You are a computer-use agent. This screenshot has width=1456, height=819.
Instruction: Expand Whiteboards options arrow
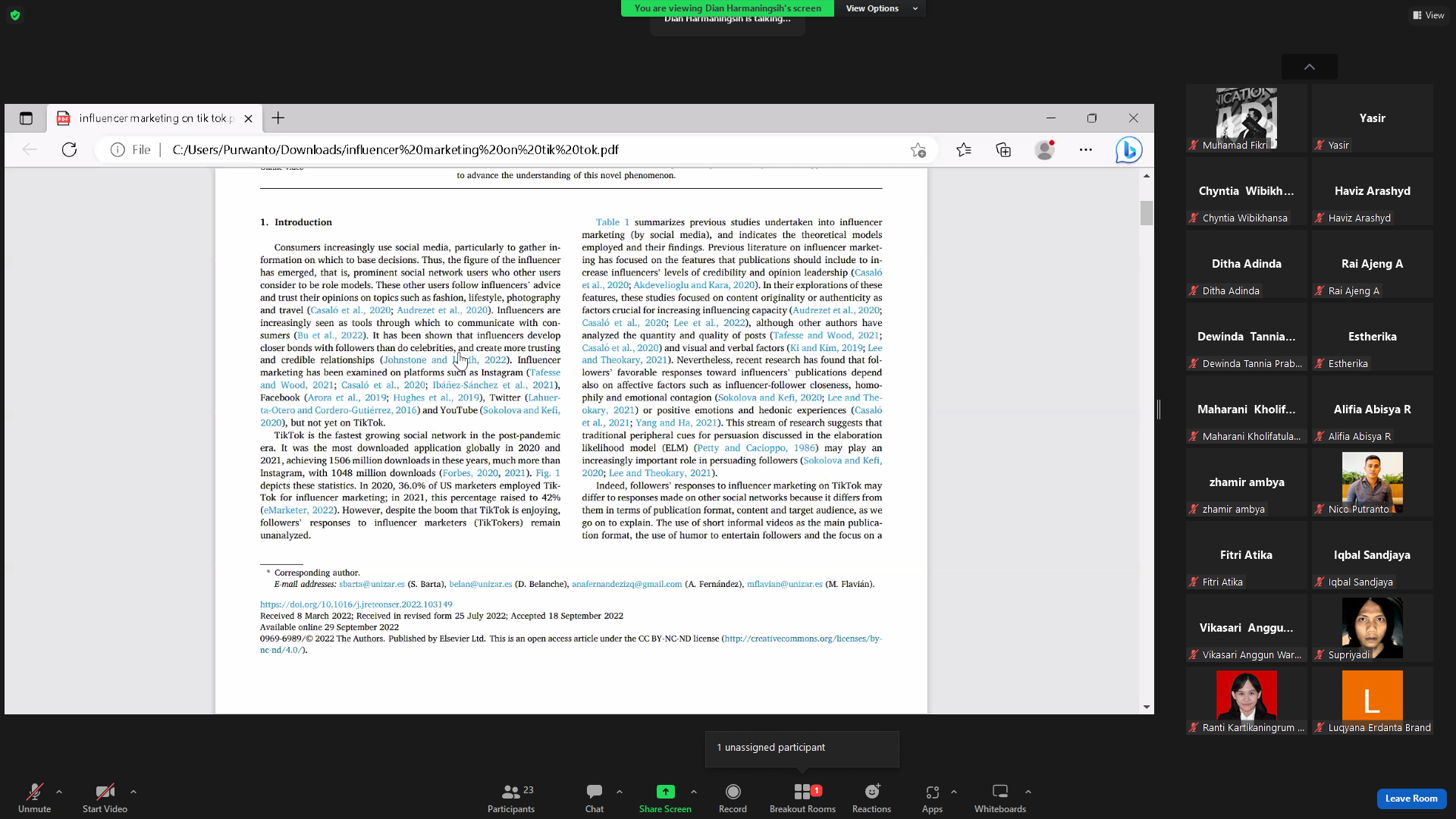point(1028,792)
